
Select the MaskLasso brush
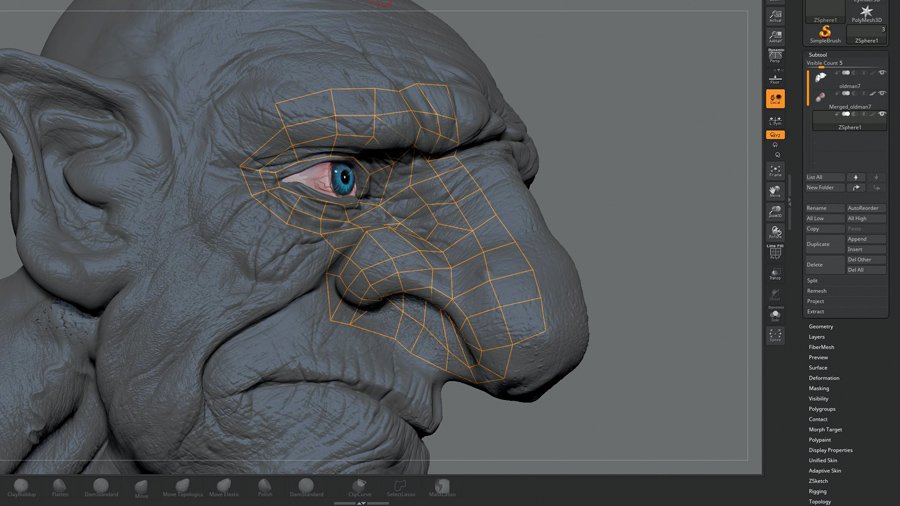(442, 488)
